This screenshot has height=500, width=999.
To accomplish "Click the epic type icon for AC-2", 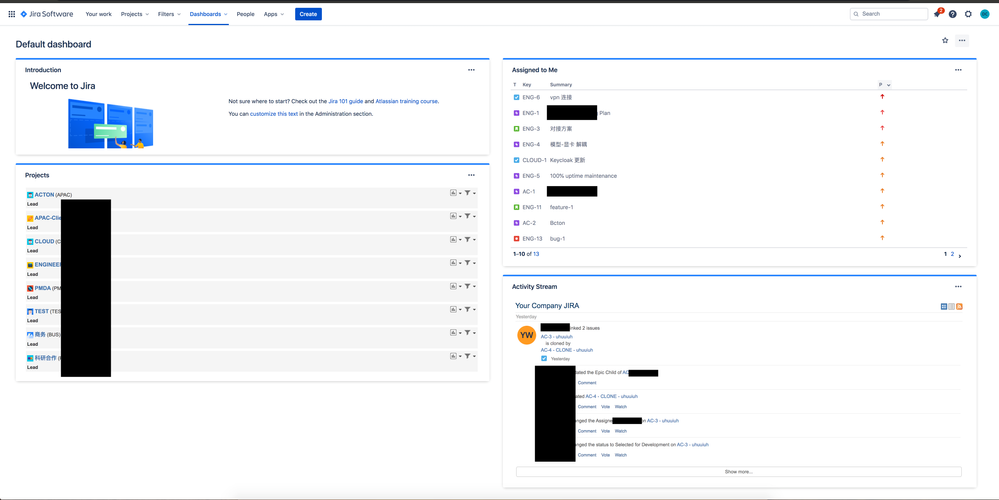I will [516, 223].
